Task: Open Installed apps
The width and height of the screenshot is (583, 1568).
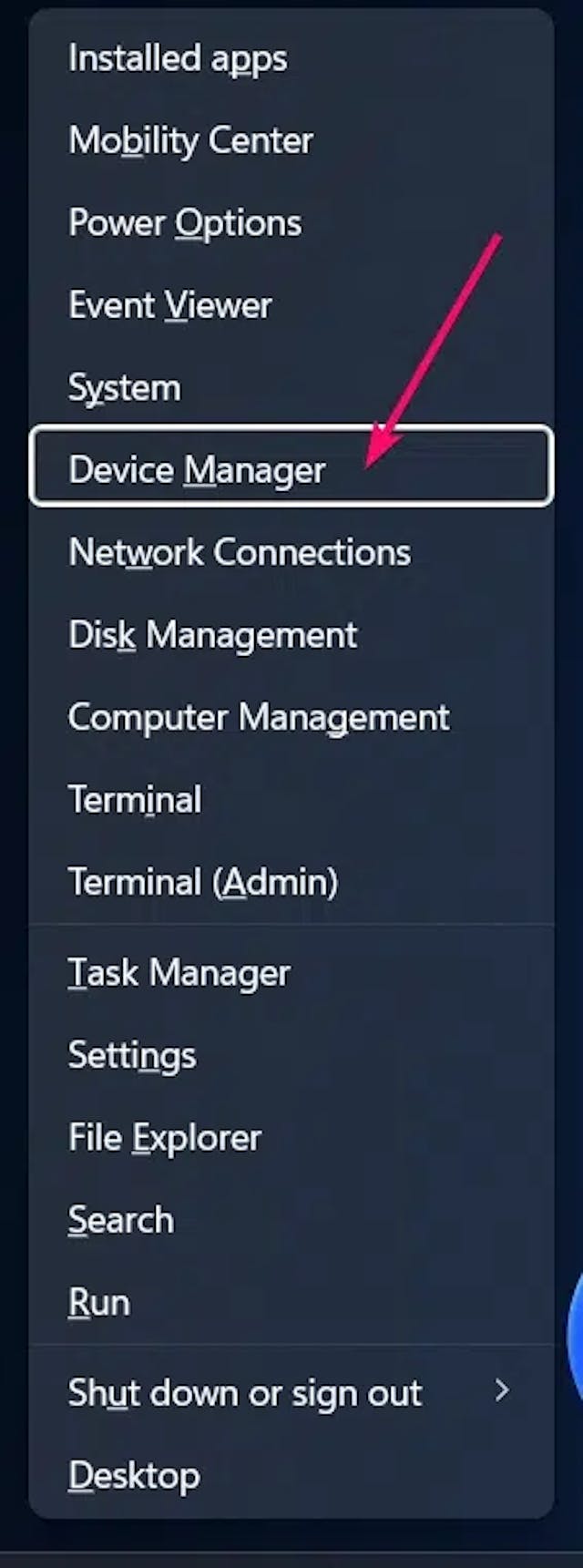Action: point(179,58)
